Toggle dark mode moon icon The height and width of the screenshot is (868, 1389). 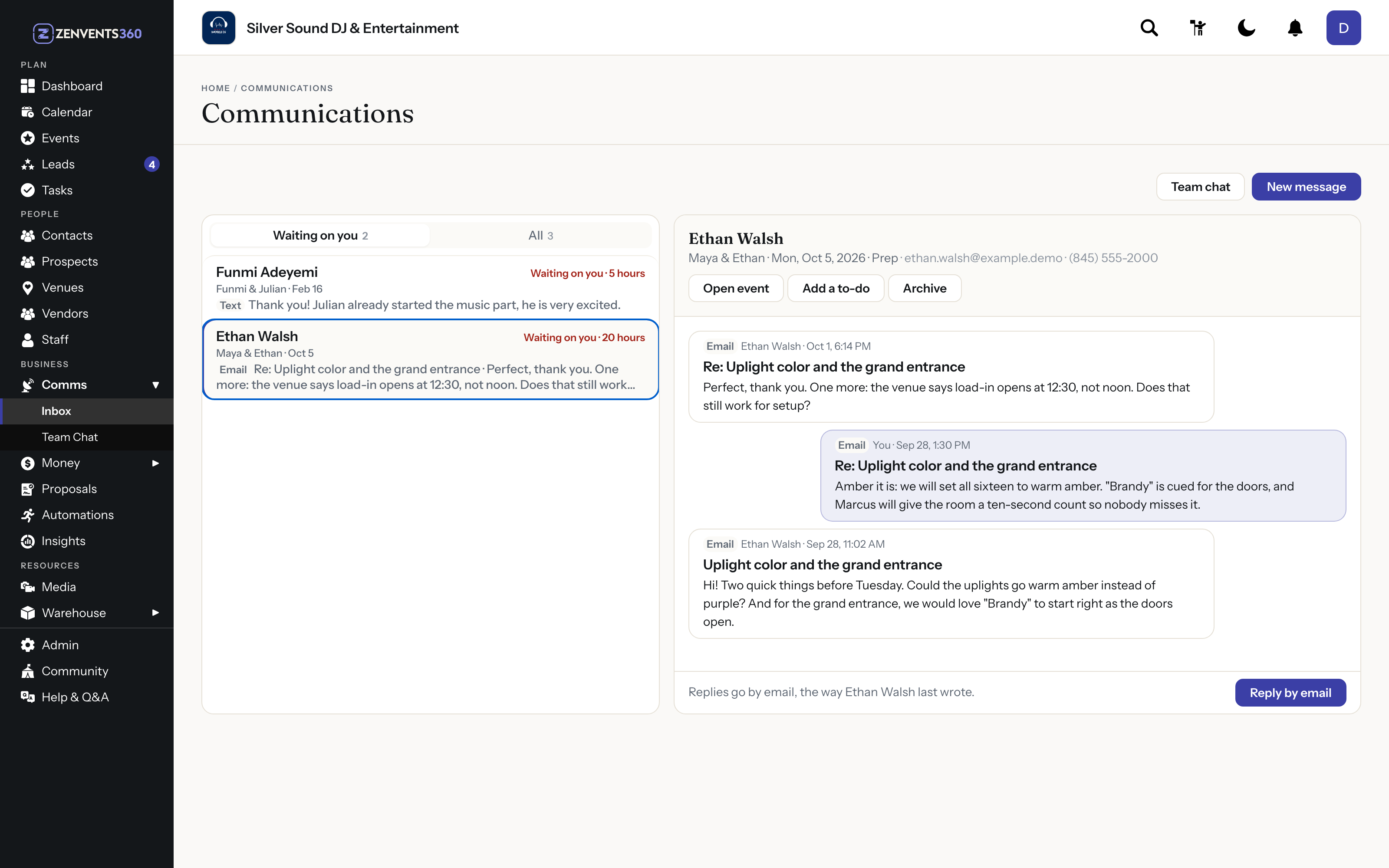coord(1246,27)
